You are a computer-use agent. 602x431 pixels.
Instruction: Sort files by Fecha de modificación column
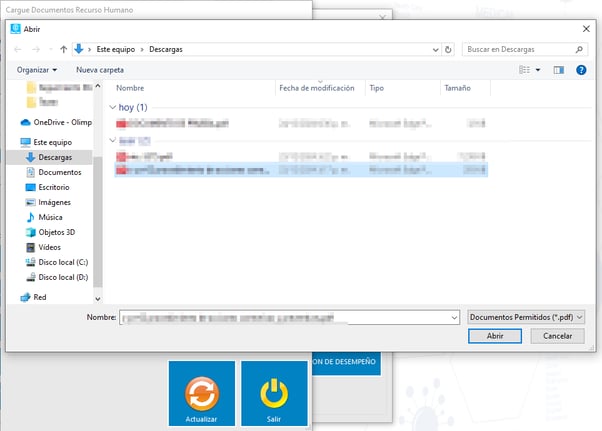click(317, 88)
